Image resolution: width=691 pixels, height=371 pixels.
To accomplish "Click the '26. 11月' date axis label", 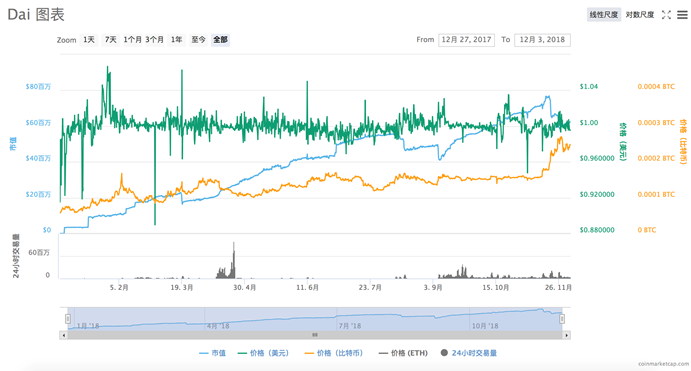I will (x=558, y=288).
